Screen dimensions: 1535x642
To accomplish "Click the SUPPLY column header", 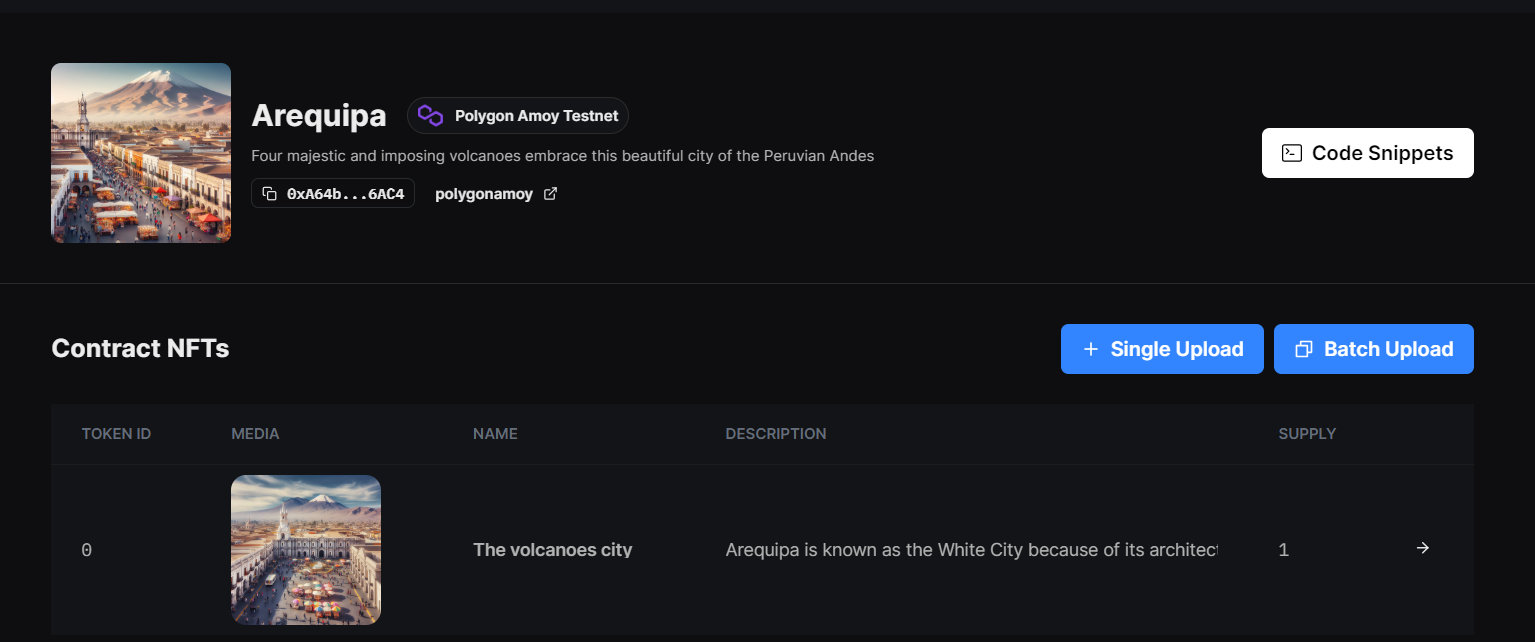I will 1307,434.
